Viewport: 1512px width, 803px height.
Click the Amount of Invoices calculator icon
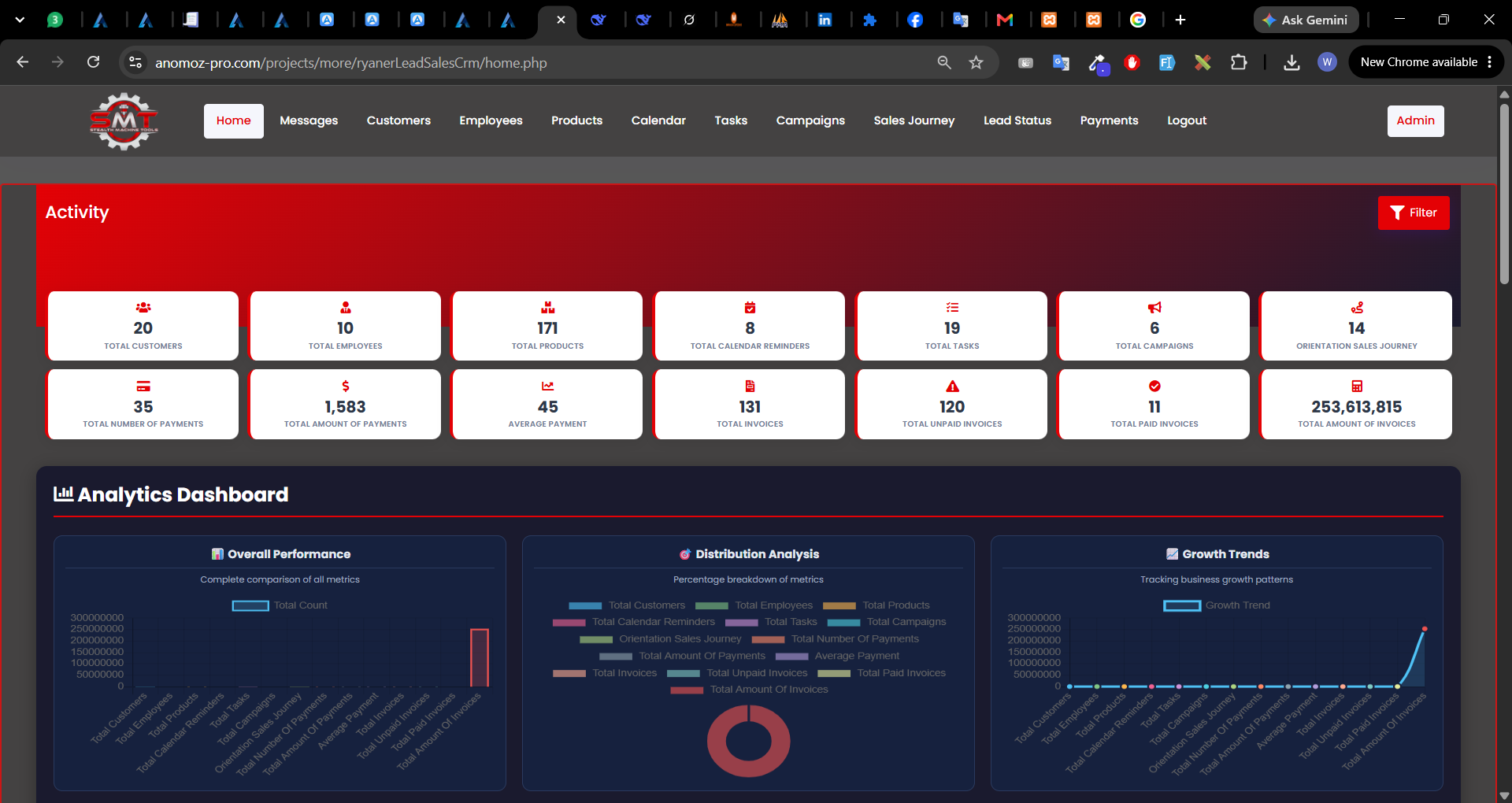[1357, 387]
